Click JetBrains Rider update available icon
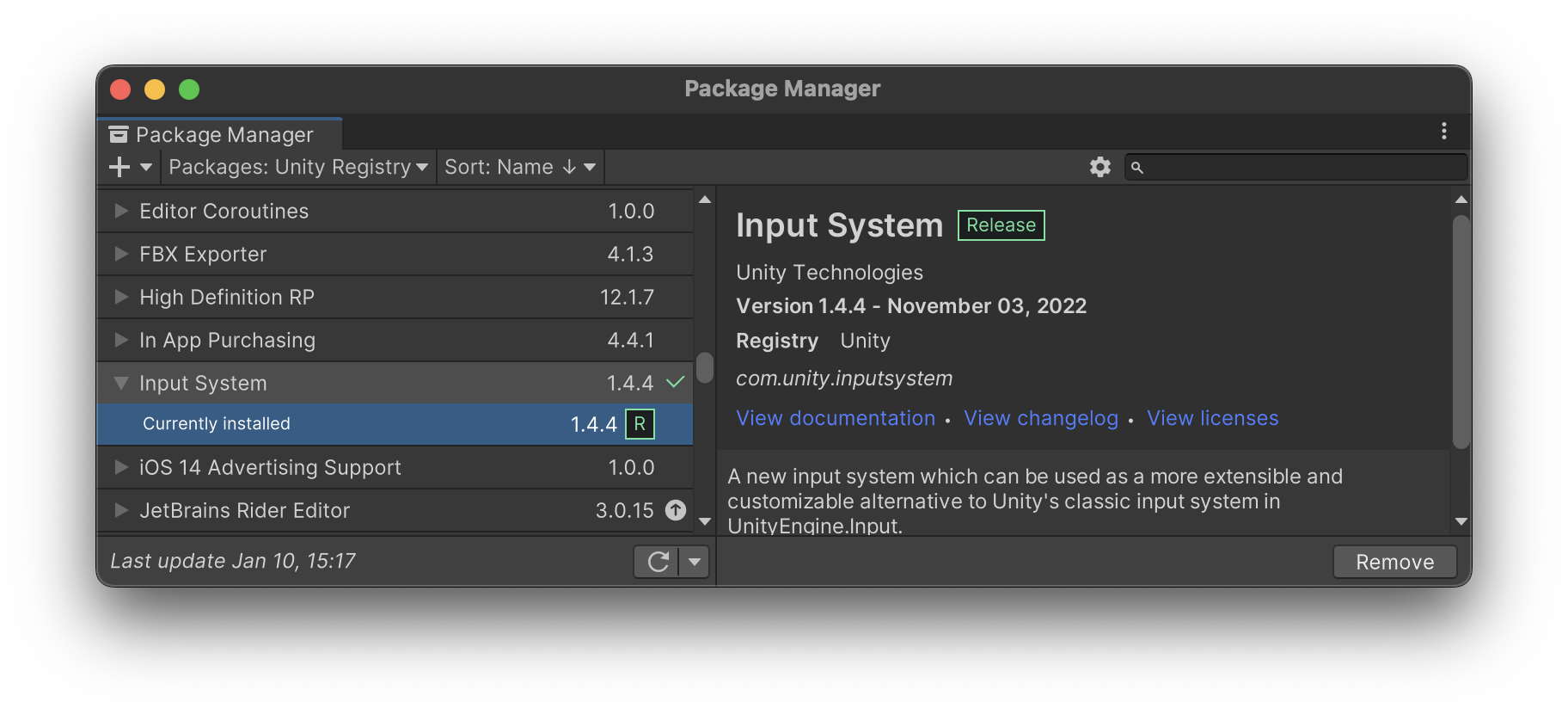Screen dimensions: 1568x714 tap(677, 510)
